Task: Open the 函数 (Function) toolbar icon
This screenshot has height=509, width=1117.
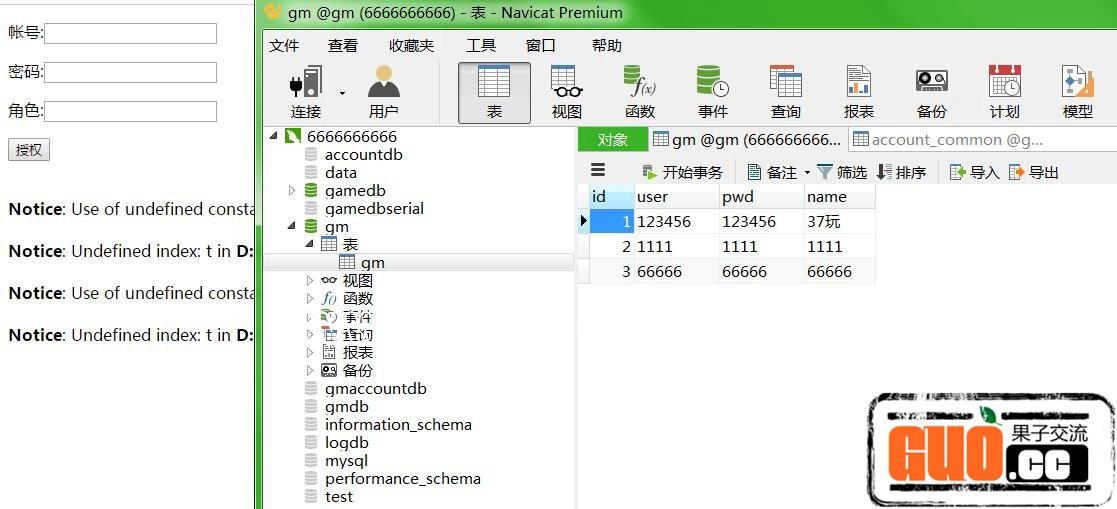Action: tap(639, 92)
